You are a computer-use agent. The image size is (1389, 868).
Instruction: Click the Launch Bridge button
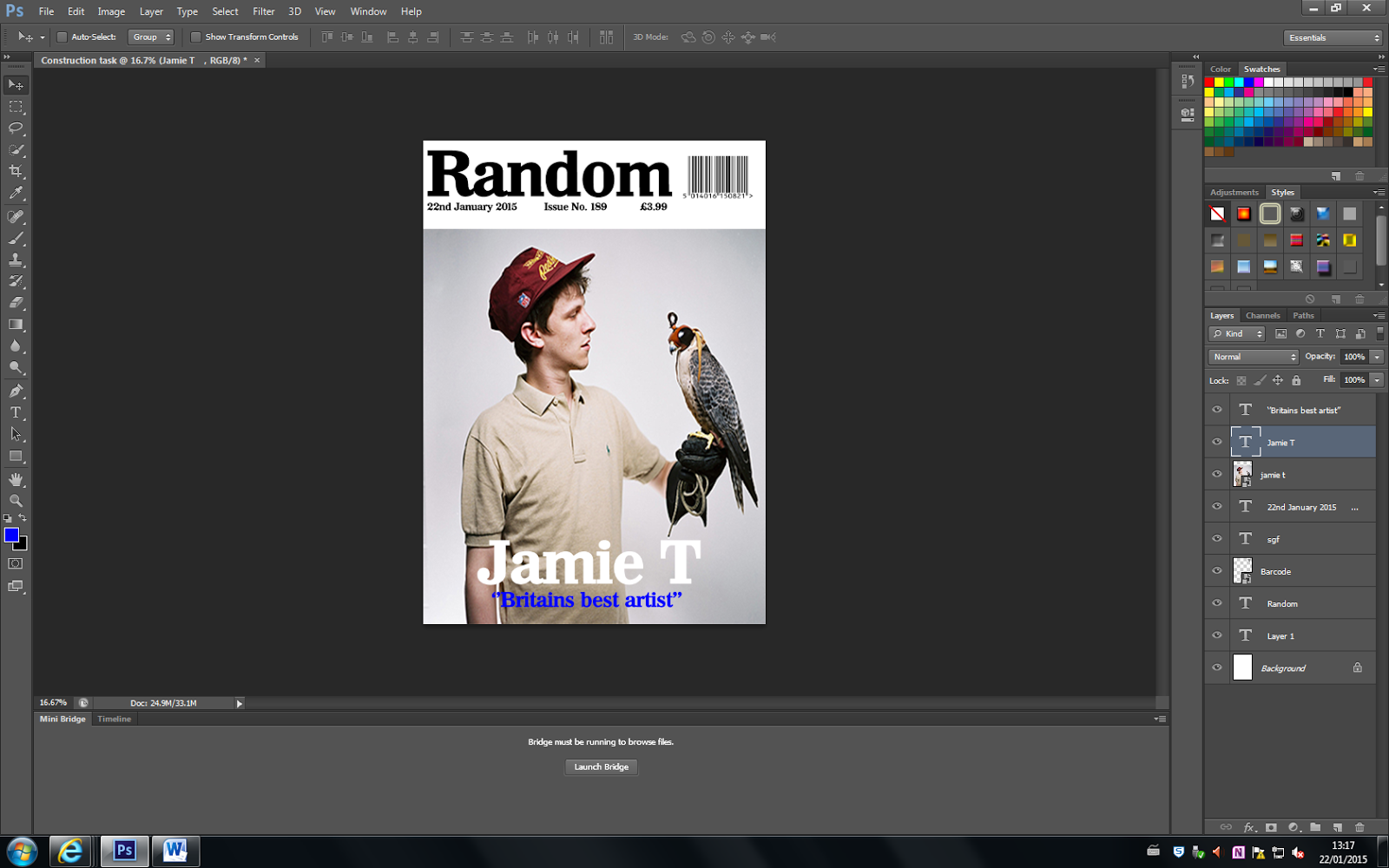pyautogui.click(x=601, y=766)
